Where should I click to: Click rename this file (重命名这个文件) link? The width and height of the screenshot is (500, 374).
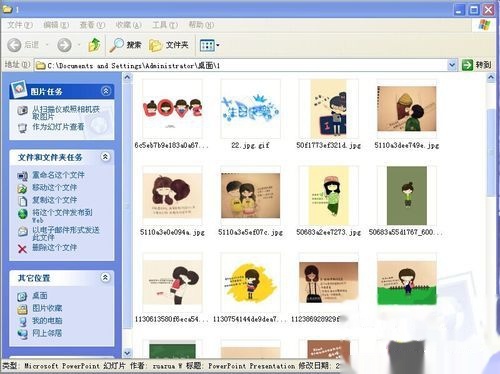(58, 175)
